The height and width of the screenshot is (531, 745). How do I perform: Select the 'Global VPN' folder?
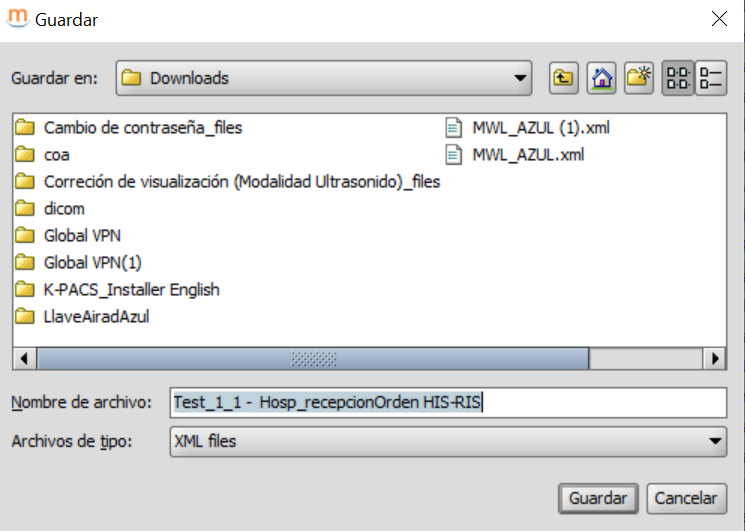click(82, 236)
